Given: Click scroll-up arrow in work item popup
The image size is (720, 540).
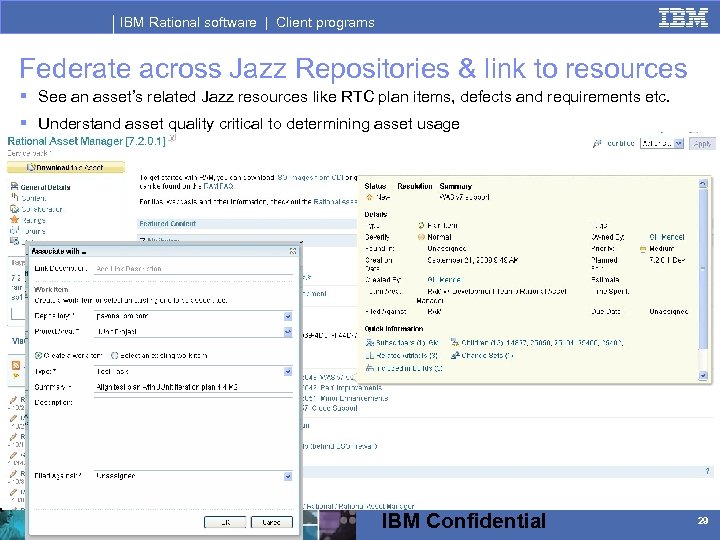Looking at the screenshot, I should click(x=703, y=183).
